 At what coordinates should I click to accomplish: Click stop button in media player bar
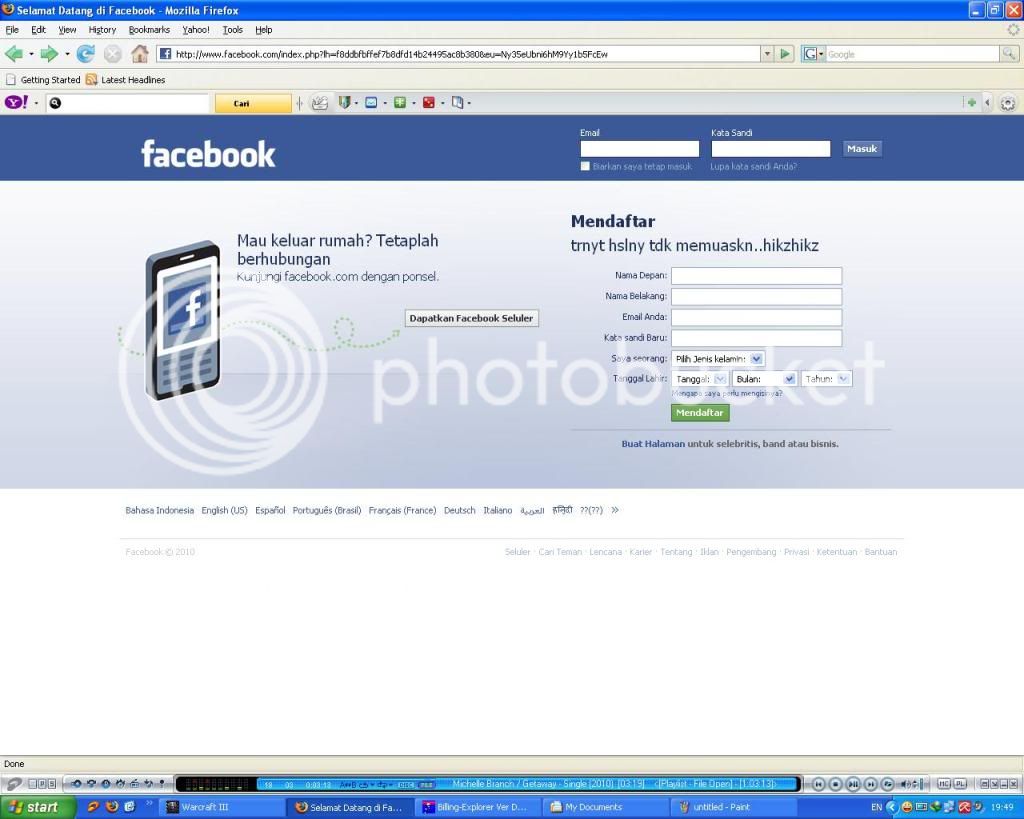[x=835, y=784]
